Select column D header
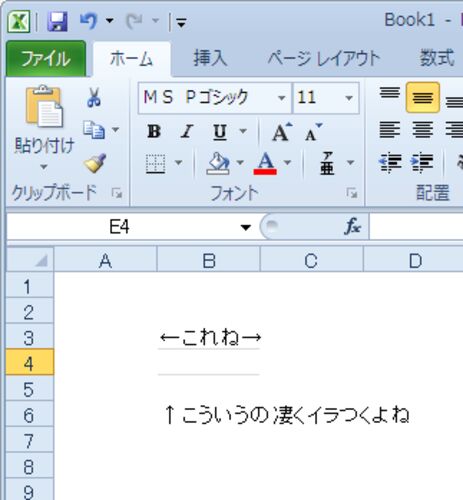 coord(413,261)
